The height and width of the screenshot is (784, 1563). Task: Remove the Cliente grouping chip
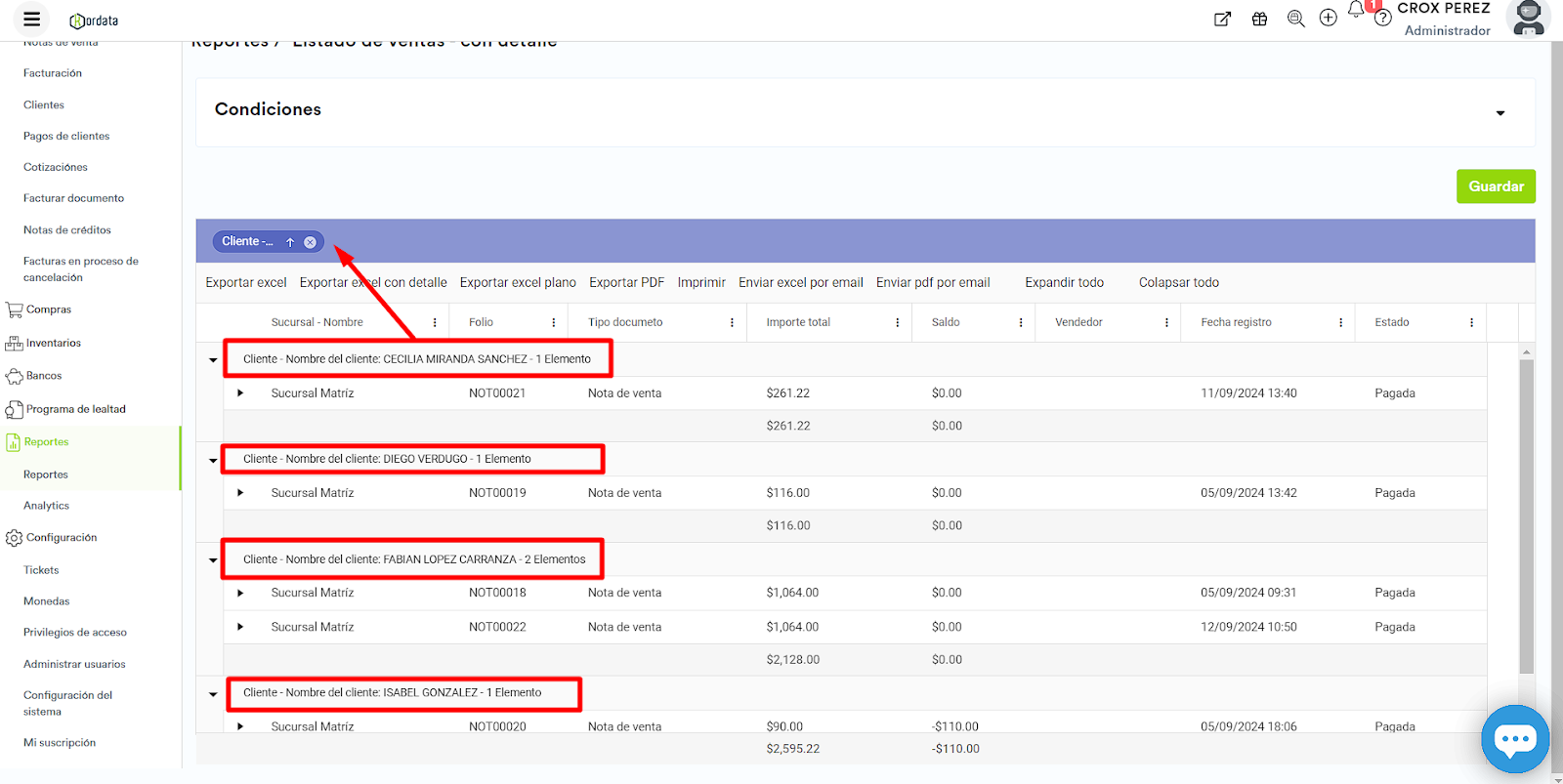pos(310,242)
